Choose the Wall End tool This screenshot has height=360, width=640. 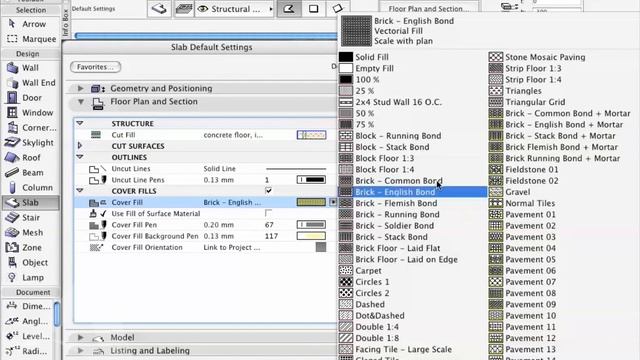point(30,83)
